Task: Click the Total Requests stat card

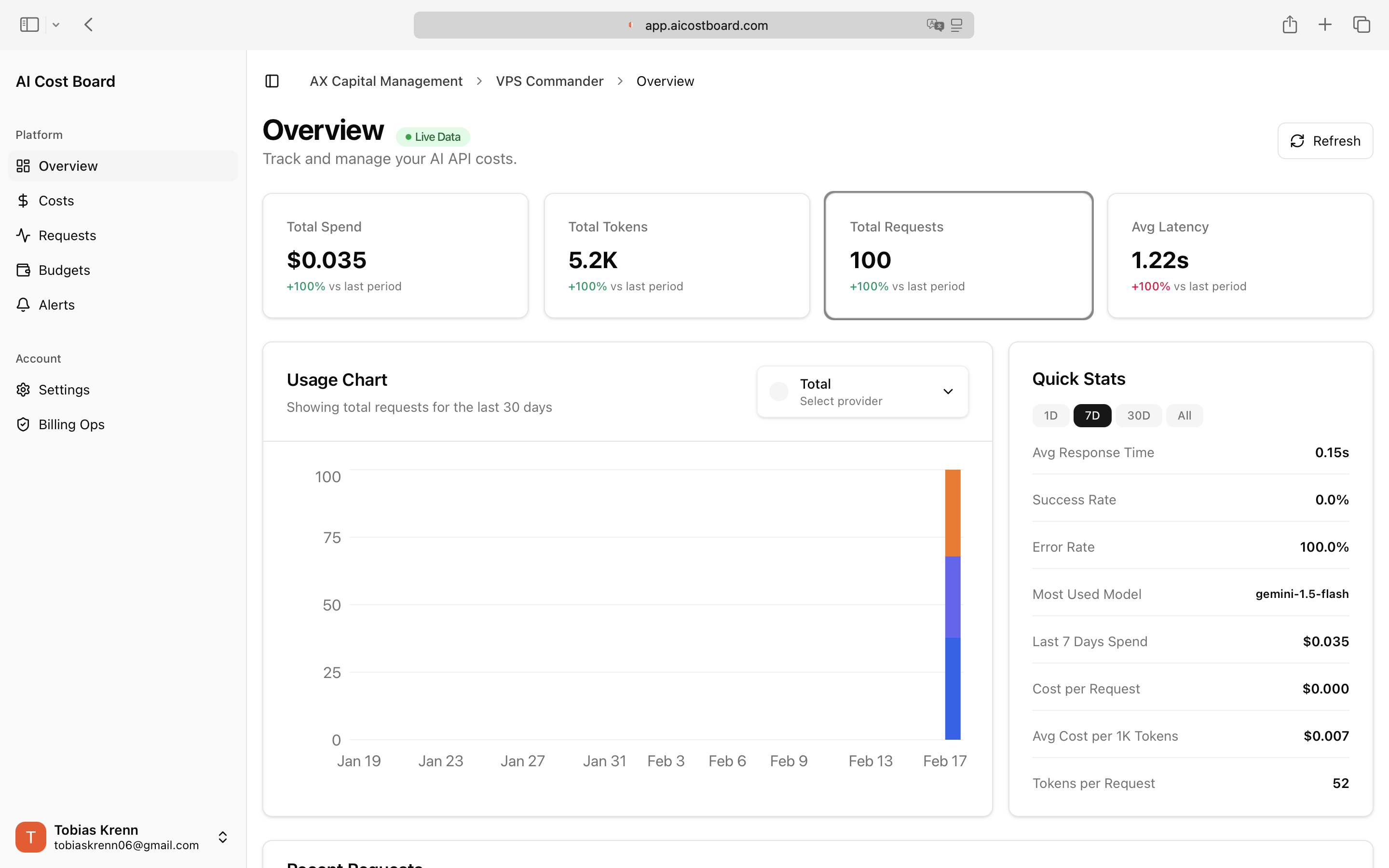Action: [957, 256]
